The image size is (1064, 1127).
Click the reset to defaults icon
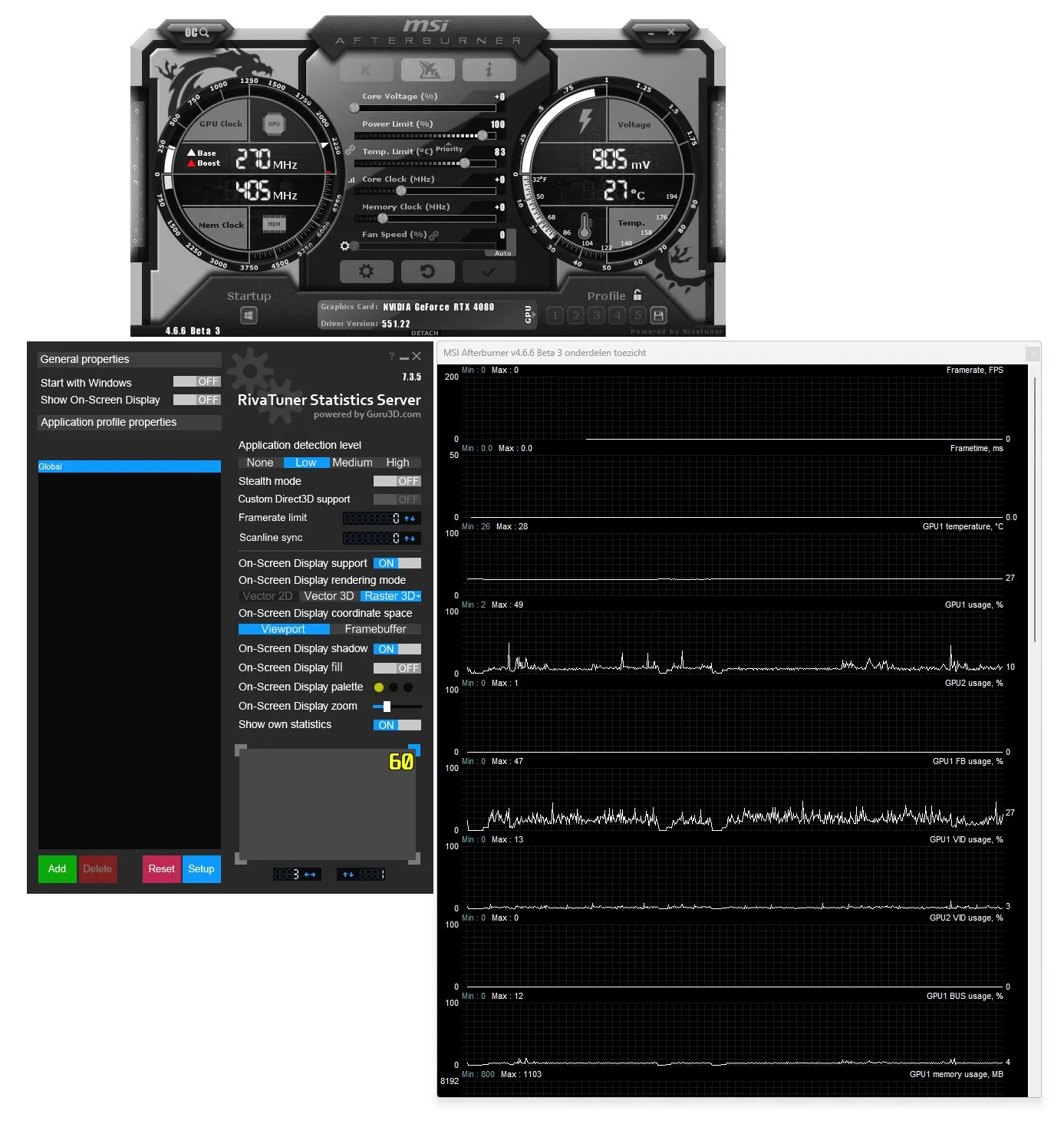[427, 271]
